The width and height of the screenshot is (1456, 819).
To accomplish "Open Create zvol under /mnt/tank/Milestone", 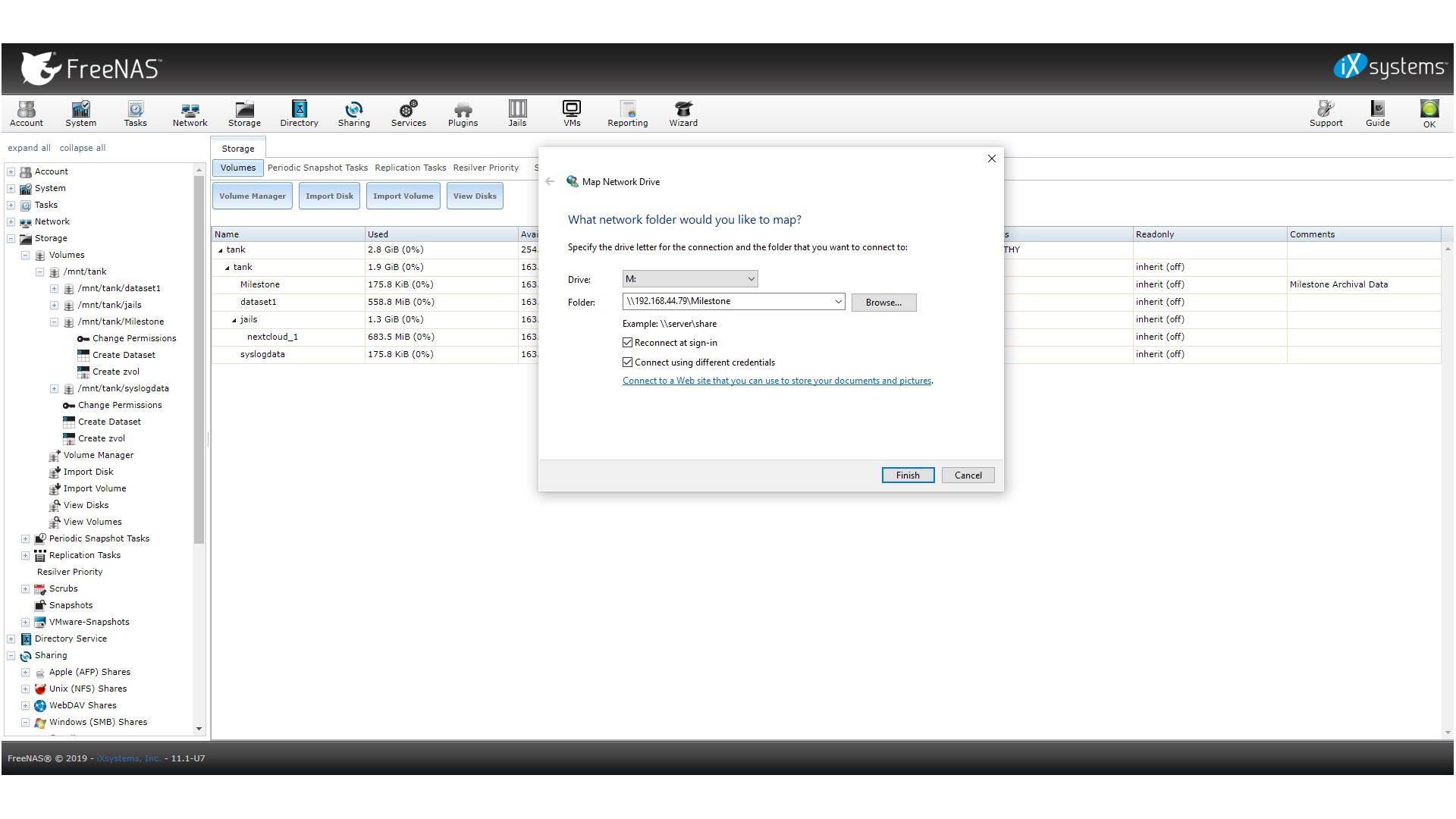I will click(x=116, y=372).
